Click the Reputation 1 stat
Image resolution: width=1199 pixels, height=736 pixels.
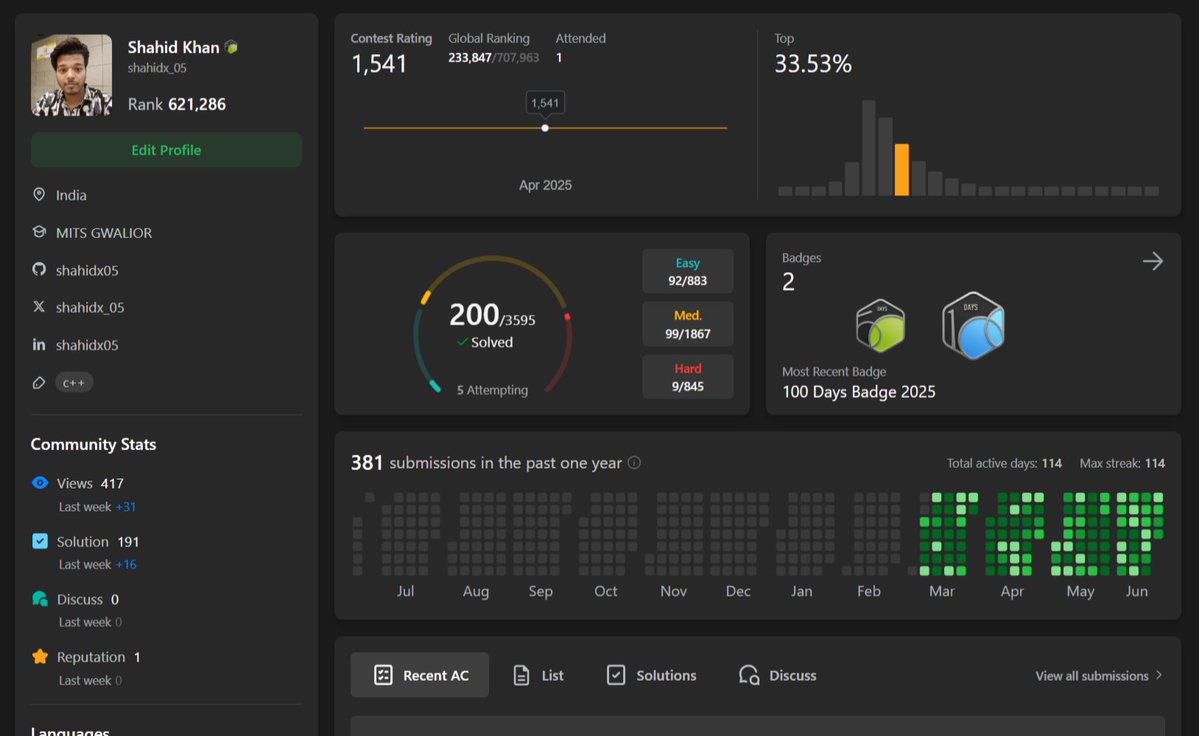(x=99, y=657)
